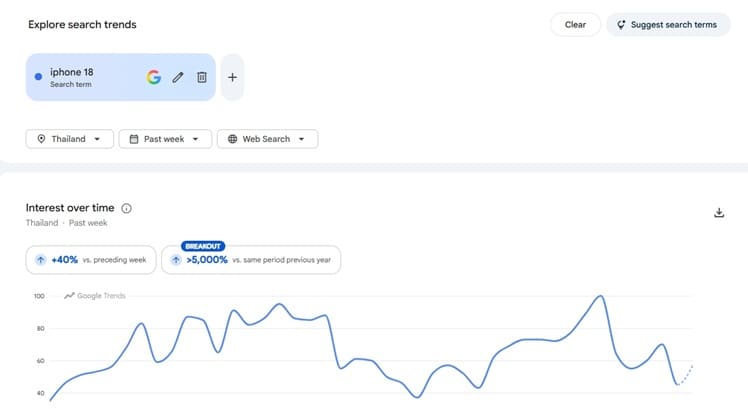Image resolution: width=748 pixels, height=409 pixels.
Task: Click the calendar icon in Past week filter
Action: (x=134, y=139)
